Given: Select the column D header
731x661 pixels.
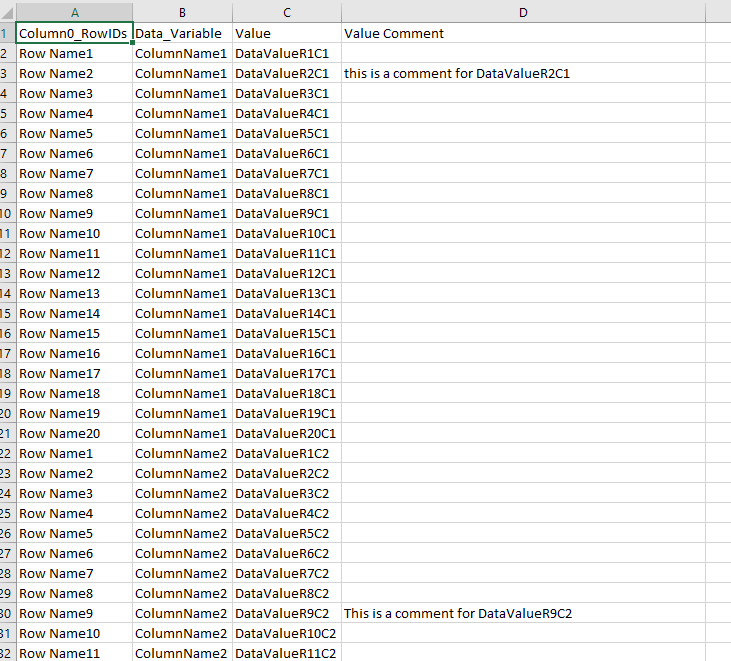Looking at the screenshot, I should [x=522, y=12].
